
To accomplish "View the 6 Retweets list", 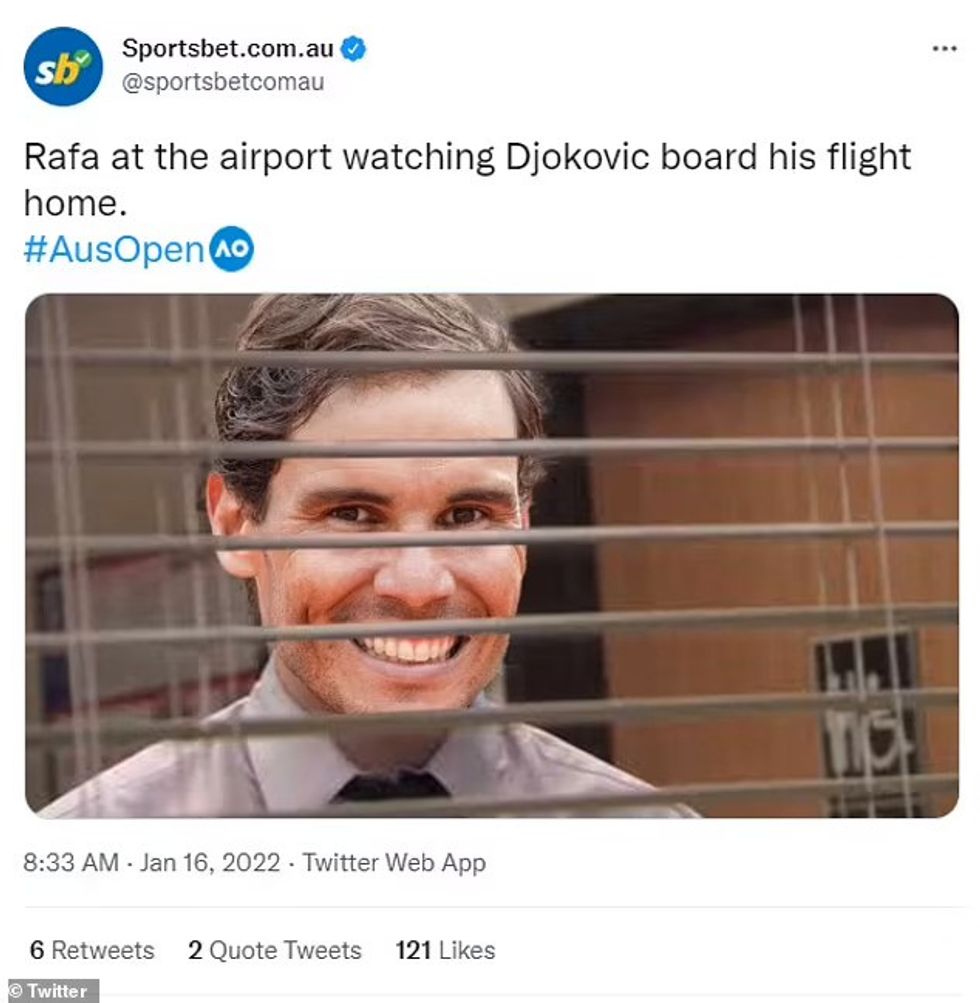I will pyautogui.click(x=92, y=950).
